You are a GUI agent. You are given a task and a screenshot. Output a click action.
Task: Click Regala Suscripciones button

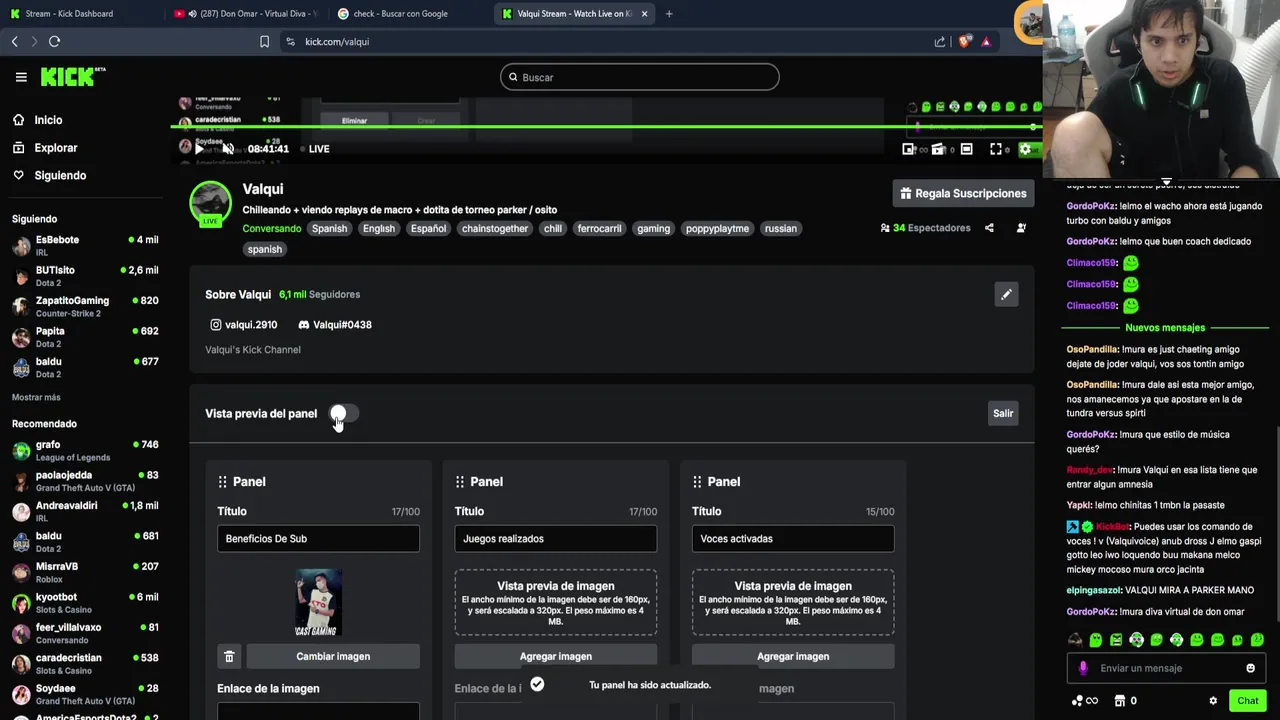click(x=963, y=193)
